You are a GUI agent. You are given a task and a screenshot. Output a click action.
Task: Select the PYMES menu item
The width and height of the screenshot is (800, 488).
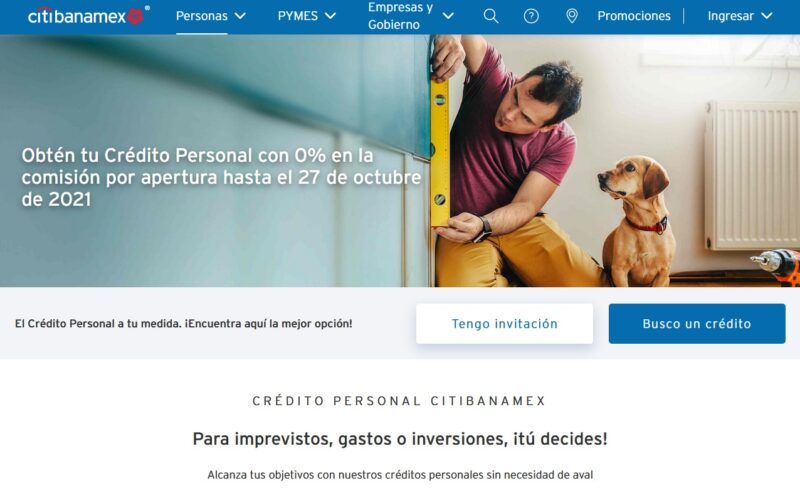[297, 16]
